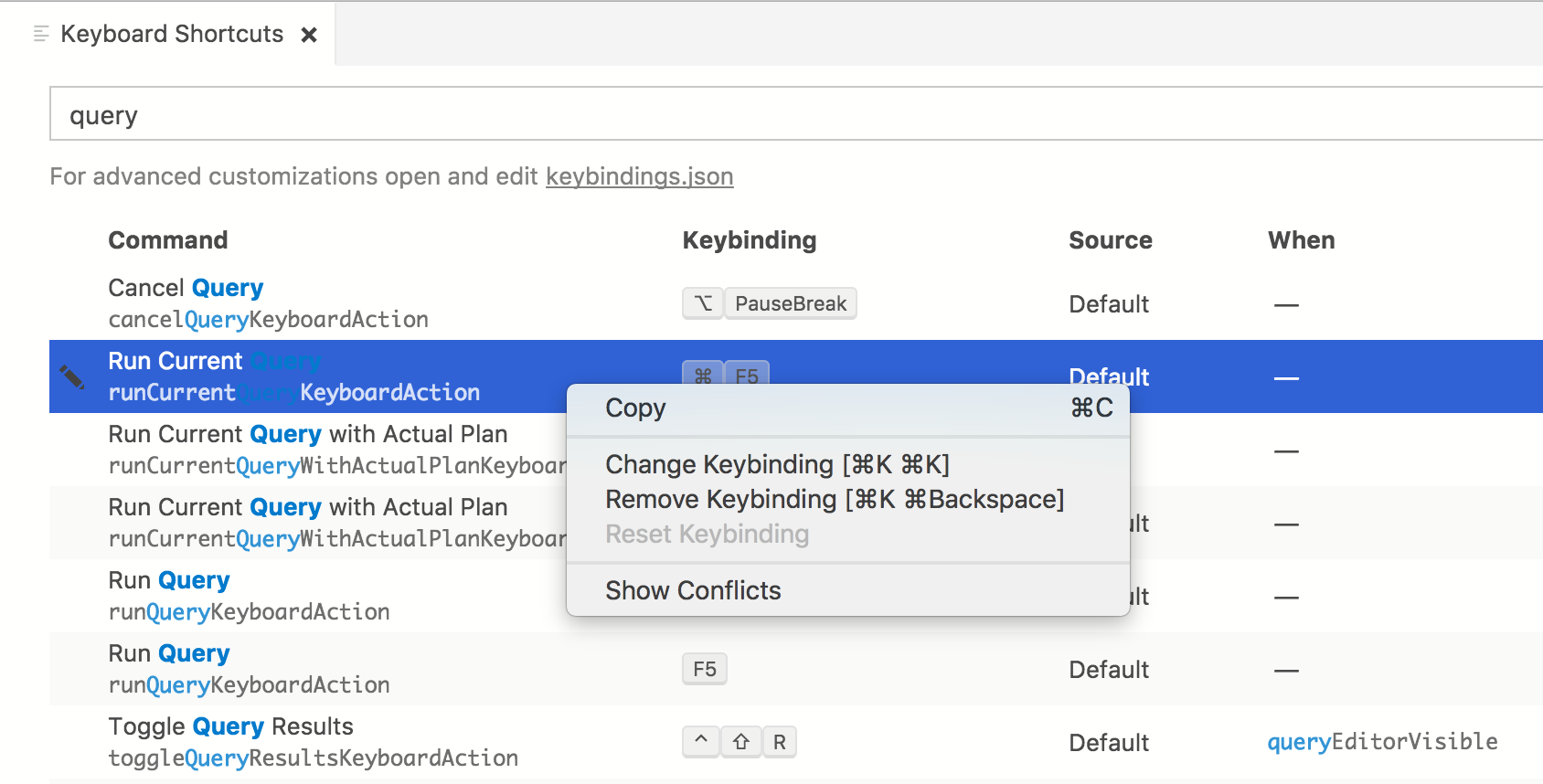Click the queryEditorVisible when clause
This screenshot has width=1543, height=784.
tap(1382, 742)
